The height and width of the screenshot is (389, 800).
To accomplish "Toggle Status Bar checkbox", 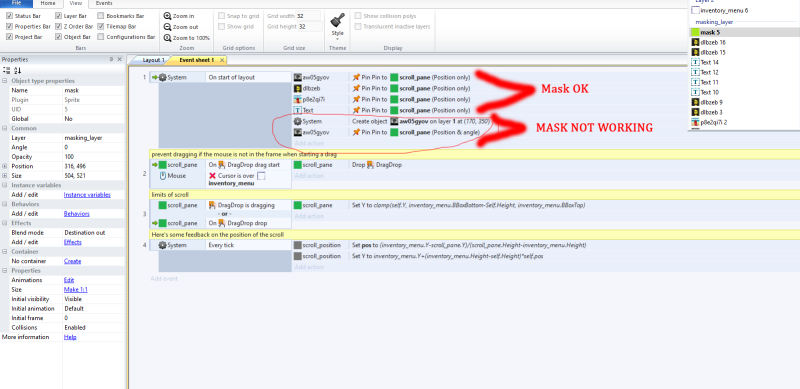I will tap(10, 16).
